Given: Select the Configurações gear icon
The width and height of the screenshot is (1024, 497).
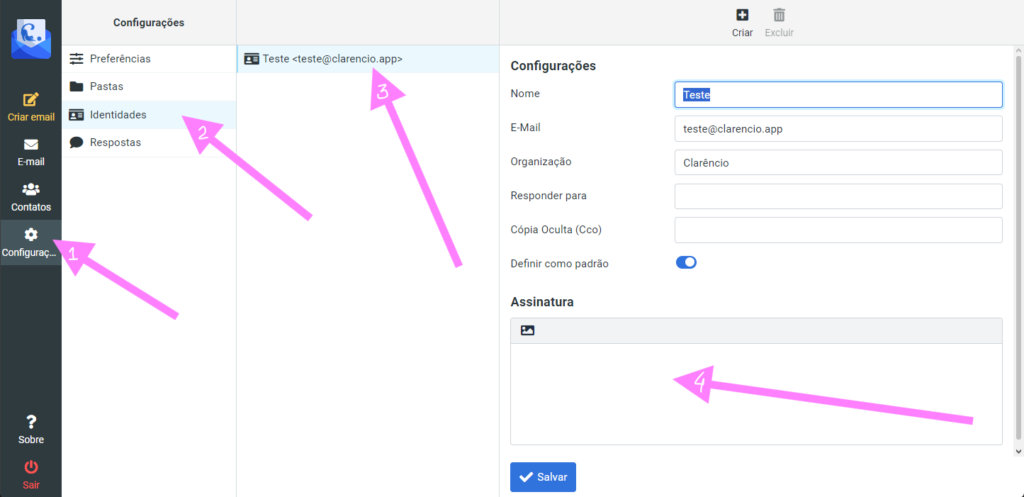Looking at the screenshot, I should (x=31, y=234).
